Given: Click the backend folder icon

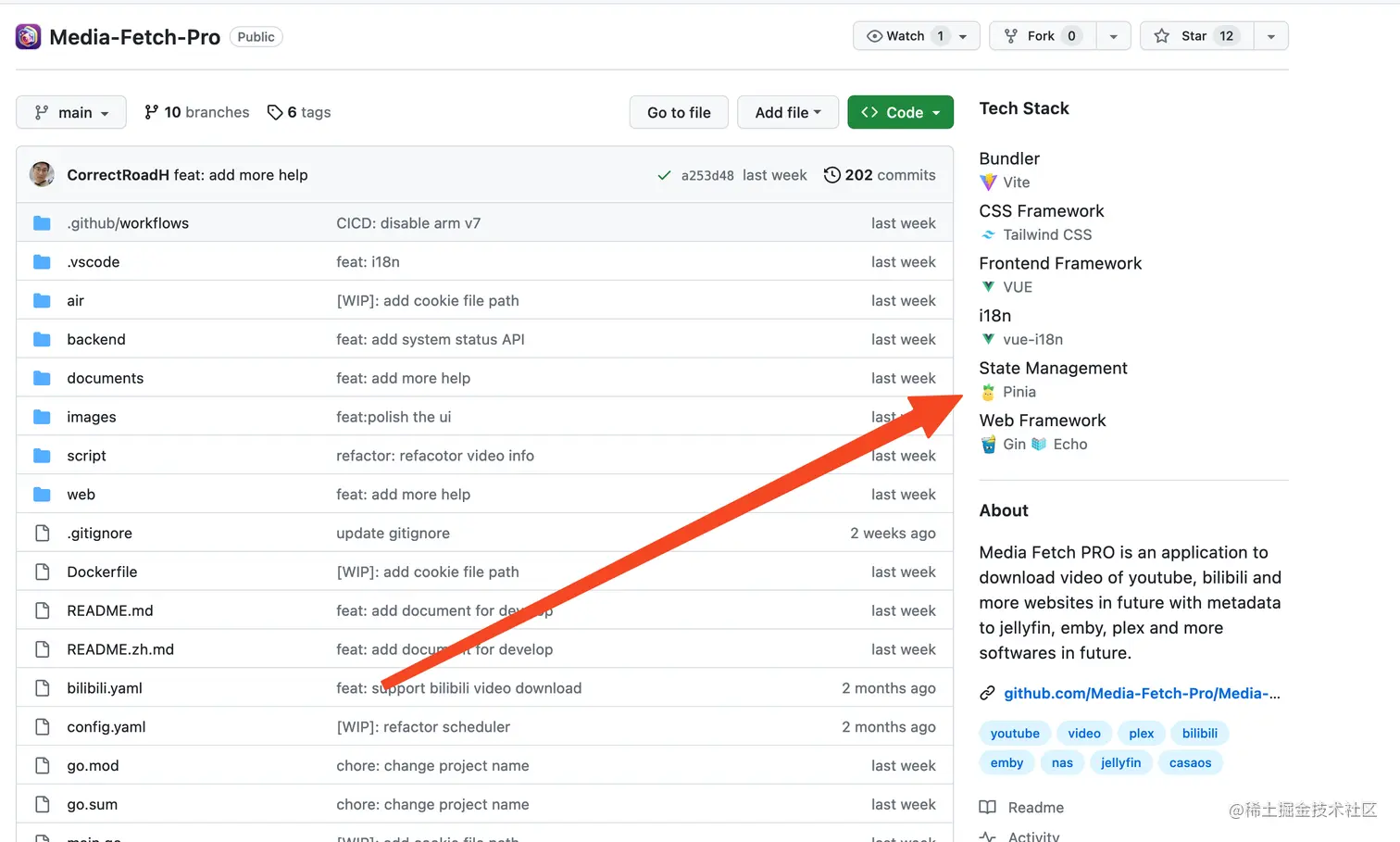Looking at the screenshot, I should click(x=42, y=339).
